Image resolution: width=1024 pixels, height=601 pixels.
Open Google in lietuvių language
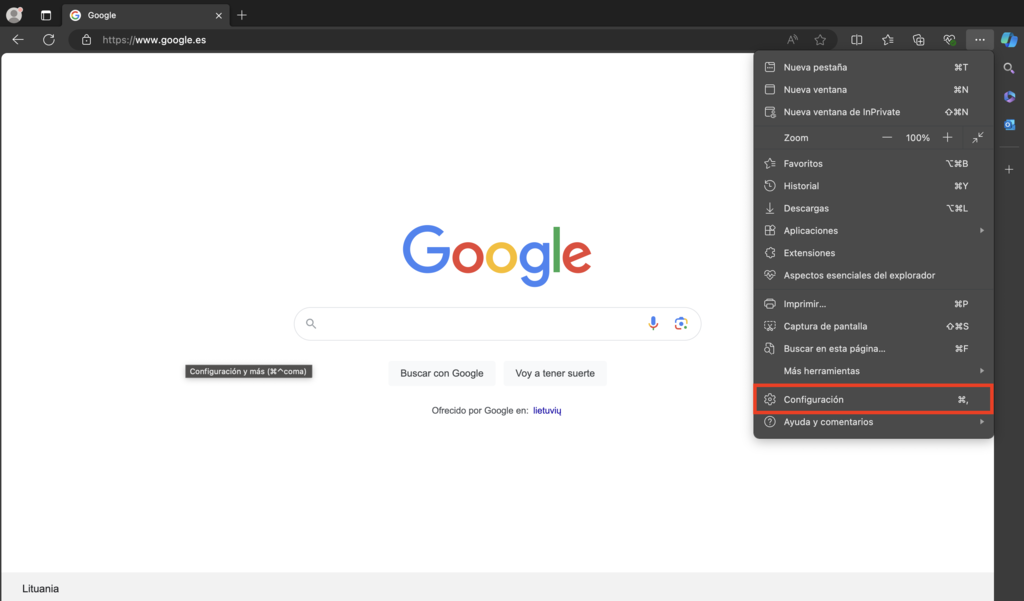click(548, 409)
